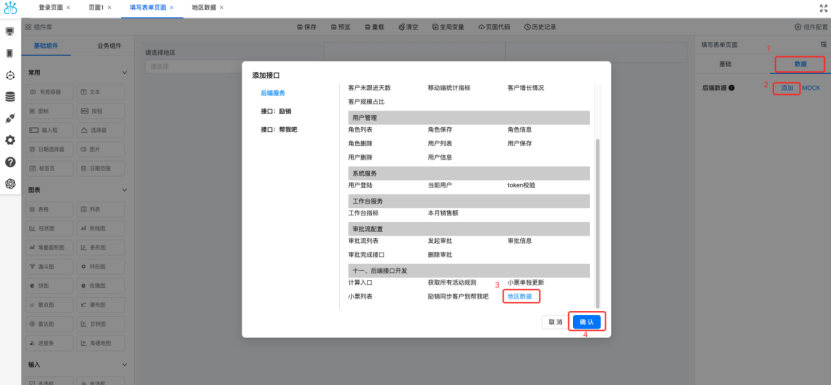Click the 组件配置 gear label
The width and height of the screenshot is (831, 385).
click(x=810, y=27)
